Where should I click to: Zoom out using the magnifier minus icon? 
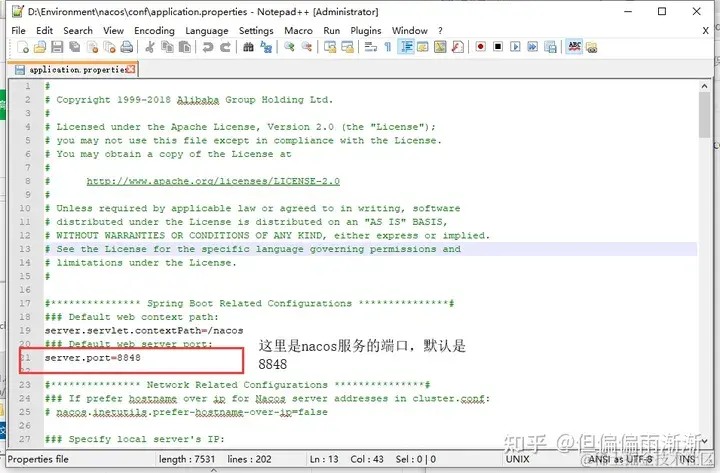306,47
